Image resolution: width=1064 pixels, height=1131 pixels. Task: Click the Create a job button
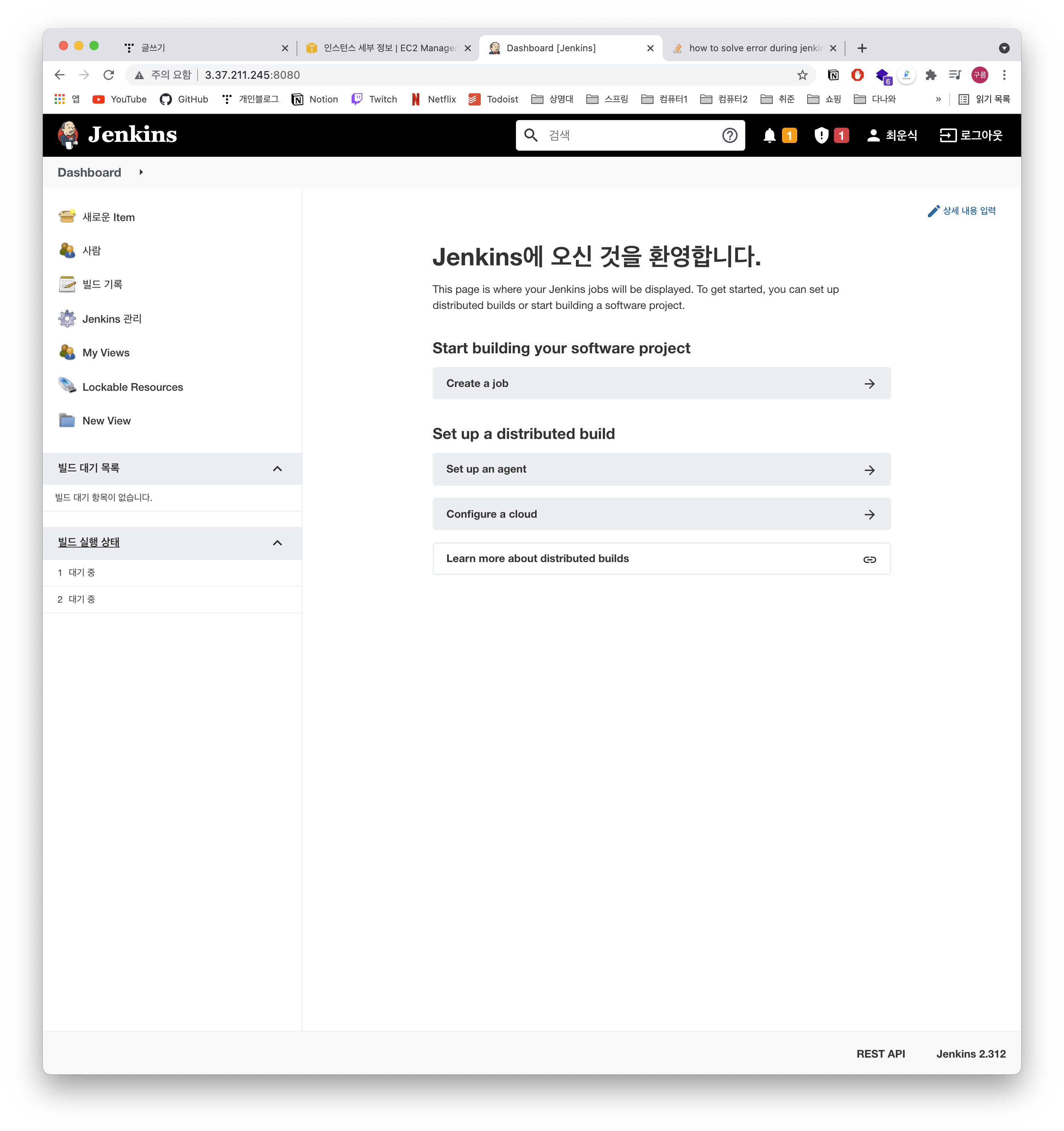661,383
